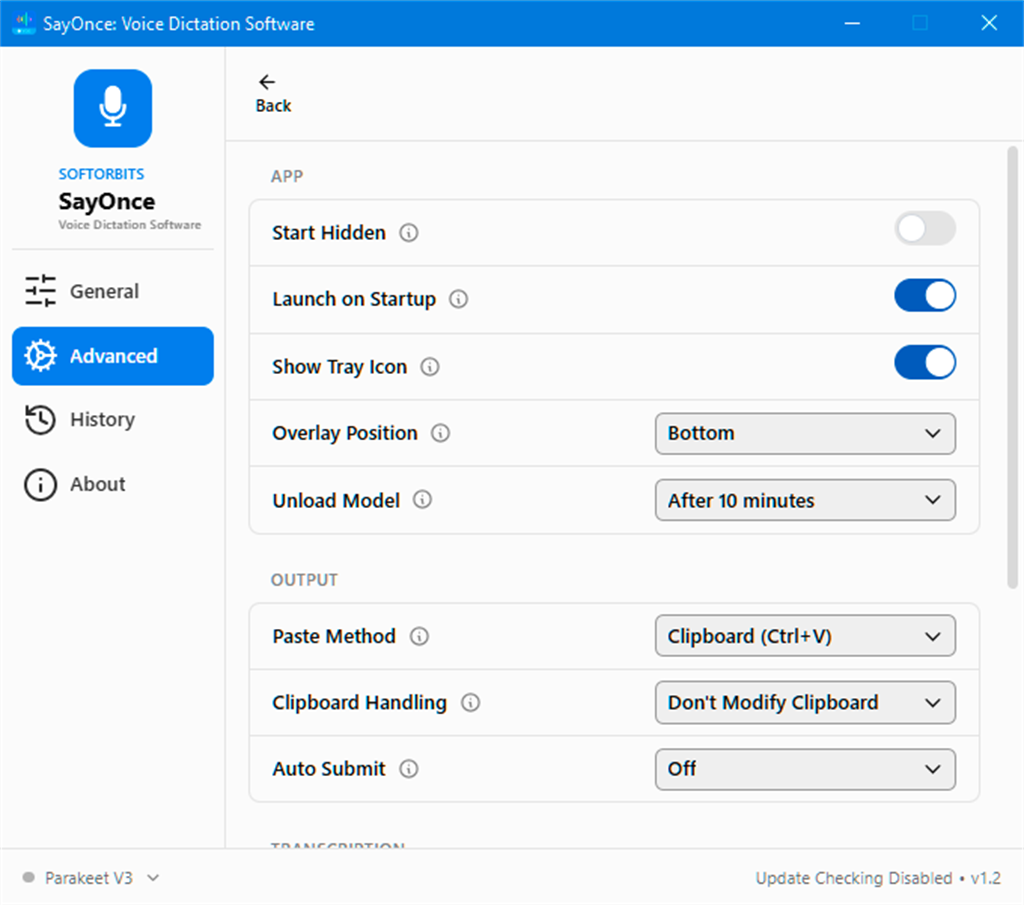The width and height of the screenshot is (1024, 905).
Task: Click the Voice Dictation Software tagline
Action: tap(129, 225)
